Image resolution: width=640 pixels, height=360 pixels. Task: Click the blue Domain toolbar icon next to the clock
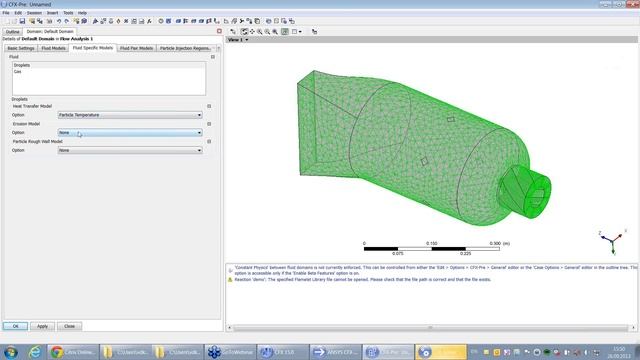[168, 21]
